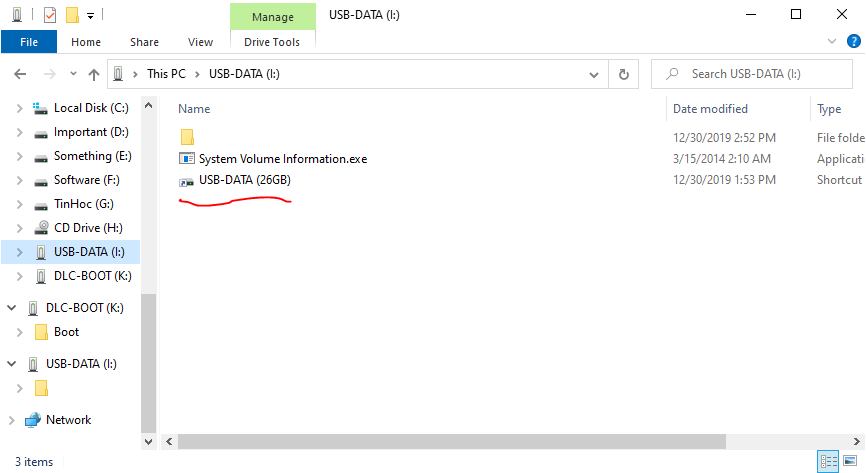This screenshot has width=866, height=473.
Task: Switch to Details view layout
Action: [828, 461]
